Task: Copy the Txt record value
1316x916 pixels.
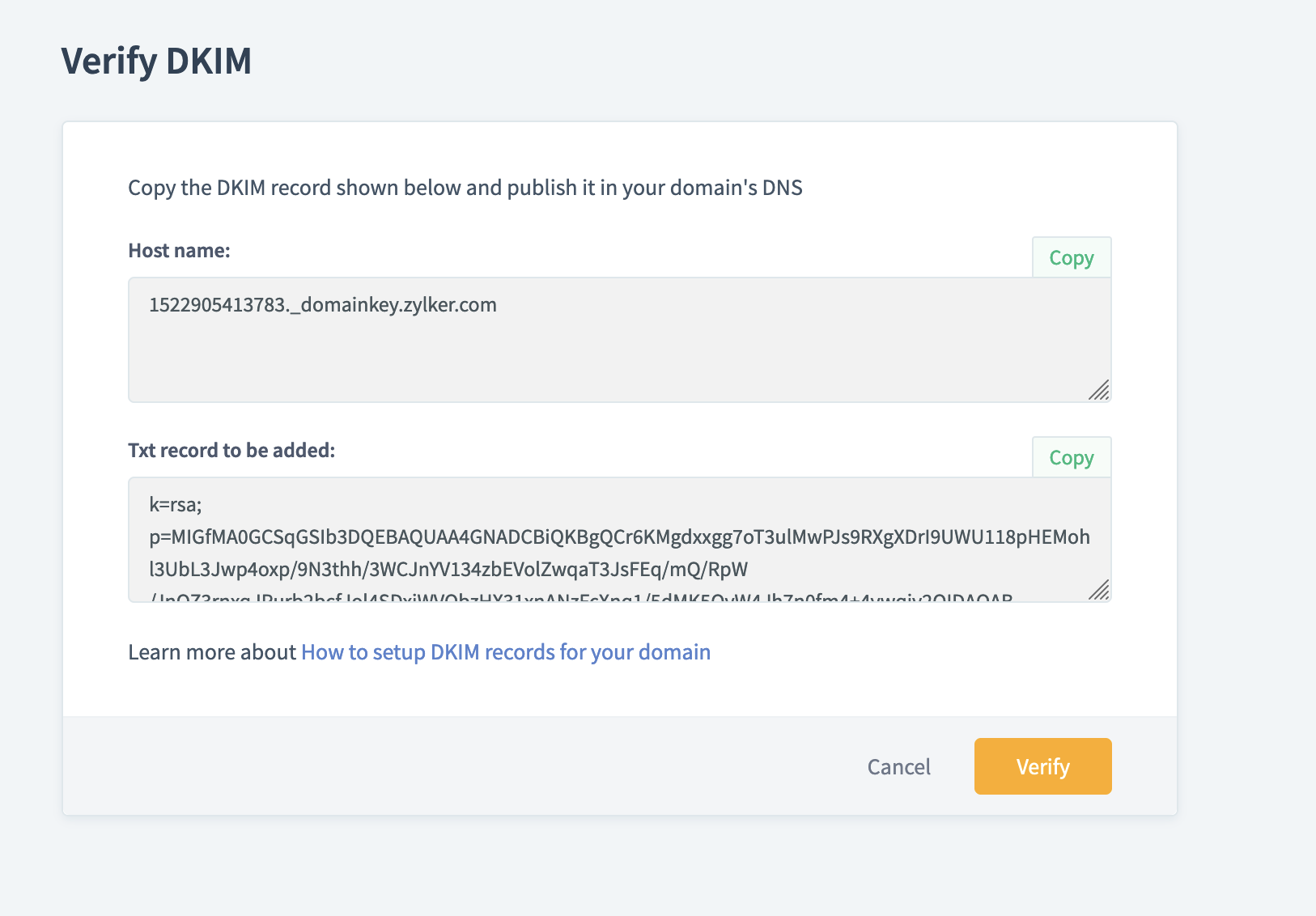Action: (x=1071, y=458)
